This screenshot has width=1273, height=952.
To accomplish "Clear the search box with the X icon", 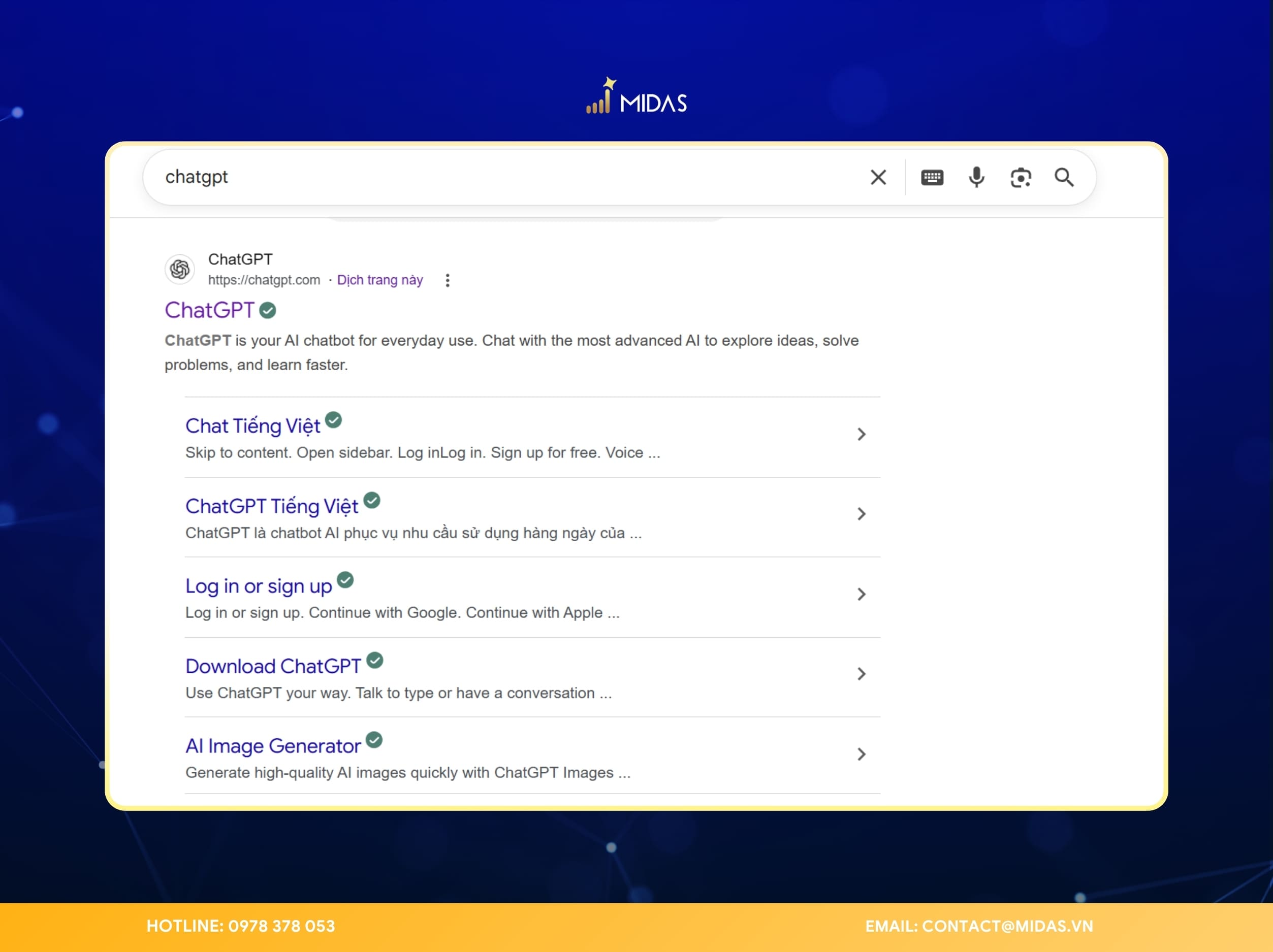I will pyautogui.click(x=878, y=177).
